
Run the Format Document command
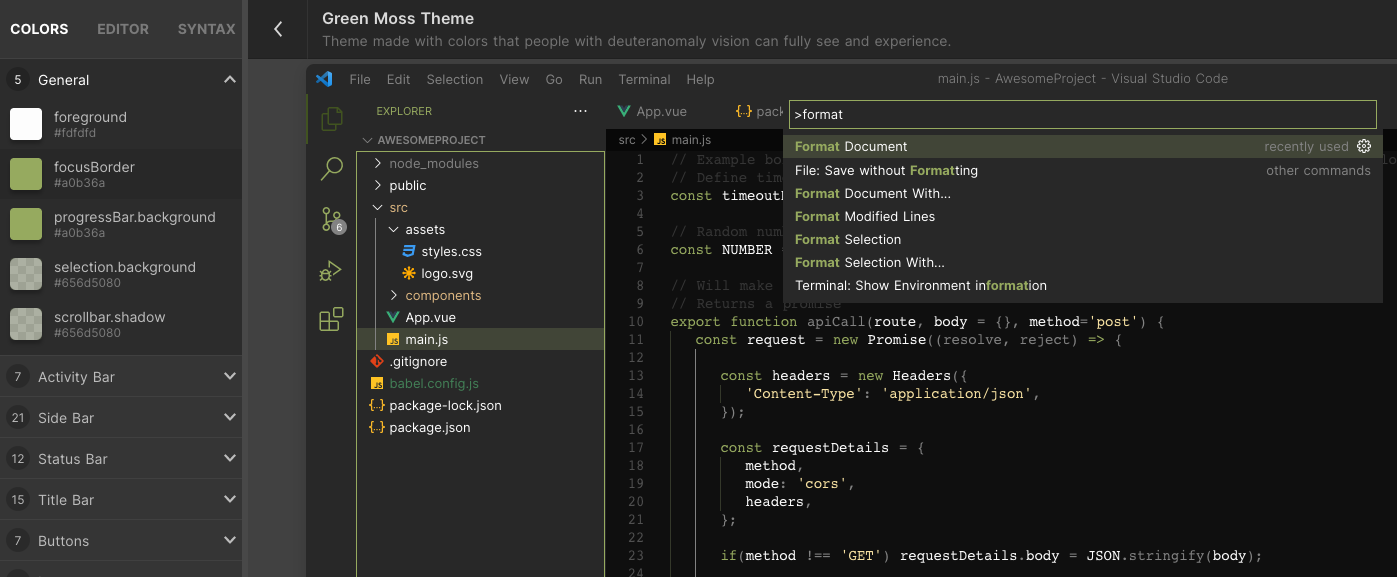click(1083, 146)
